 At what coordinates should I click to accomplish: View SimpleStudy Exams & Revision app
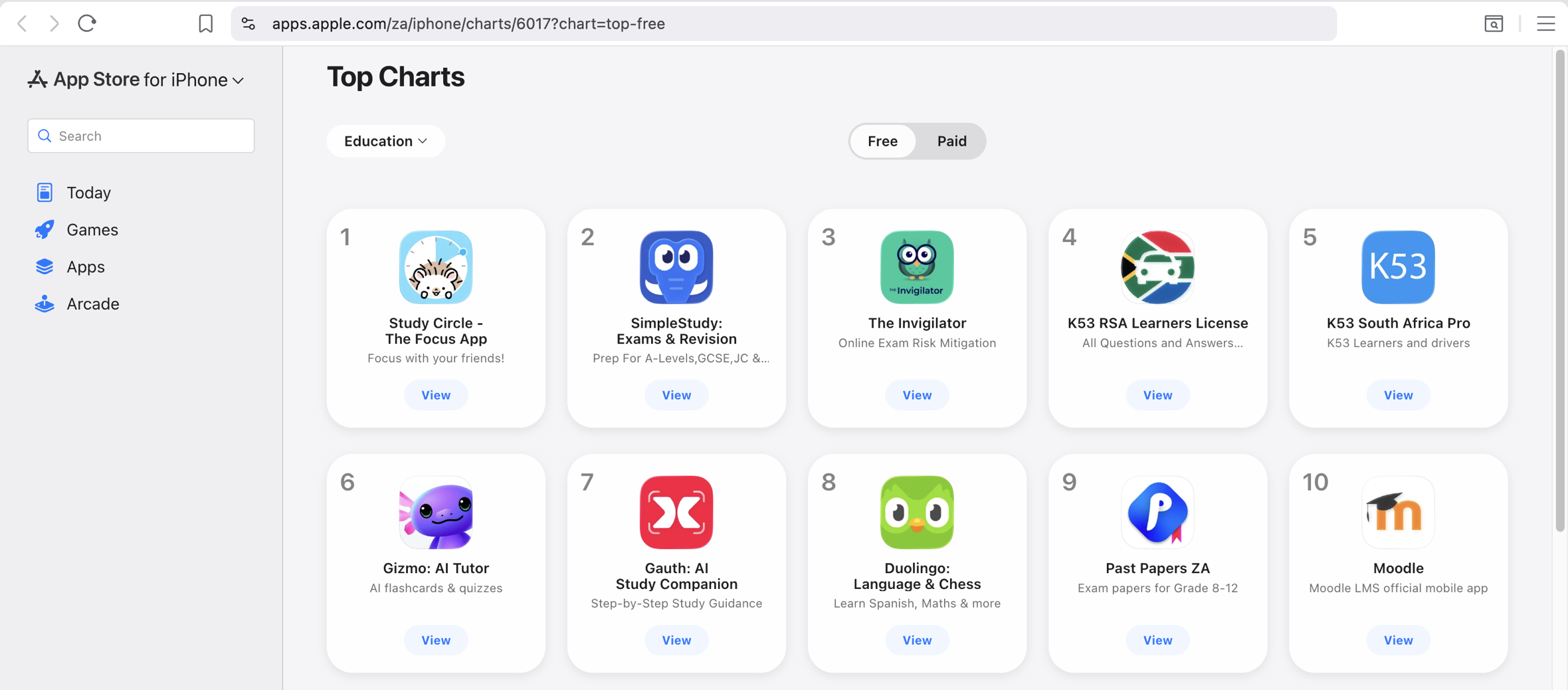pos(676,395)
